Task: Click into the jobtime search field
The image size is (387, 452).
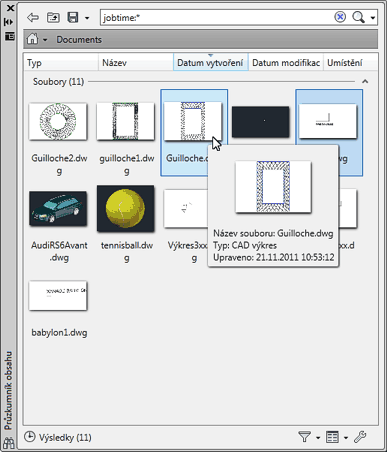Action: click(217, 17)
